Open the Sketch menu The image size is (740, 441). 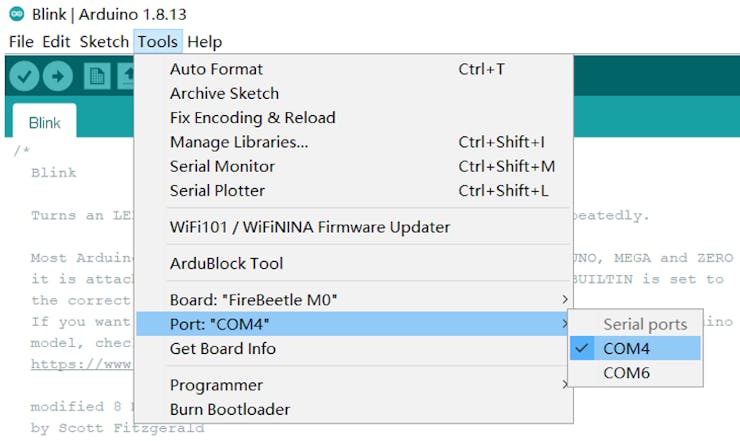coord(104,42)
